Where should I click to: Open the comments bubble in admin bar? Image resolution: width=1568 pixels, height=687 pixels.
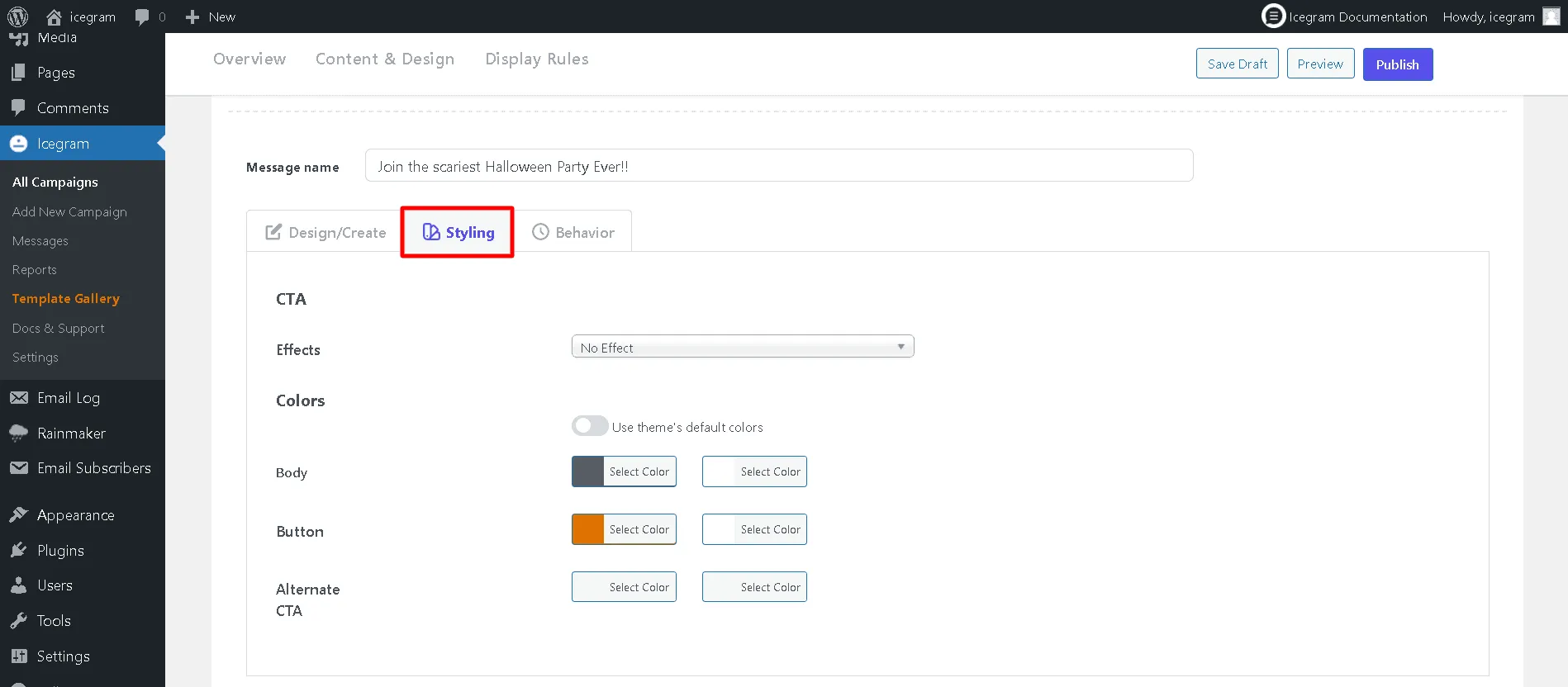pyautogui.click(x=142, y=17)
